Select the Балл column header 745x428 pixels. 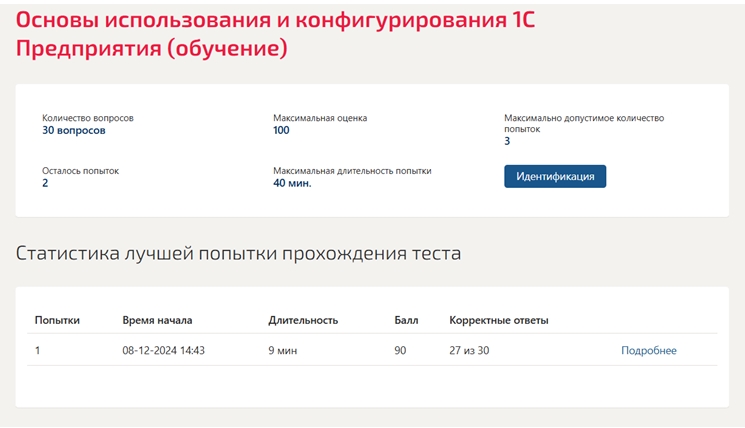click(x=406, y=320)
